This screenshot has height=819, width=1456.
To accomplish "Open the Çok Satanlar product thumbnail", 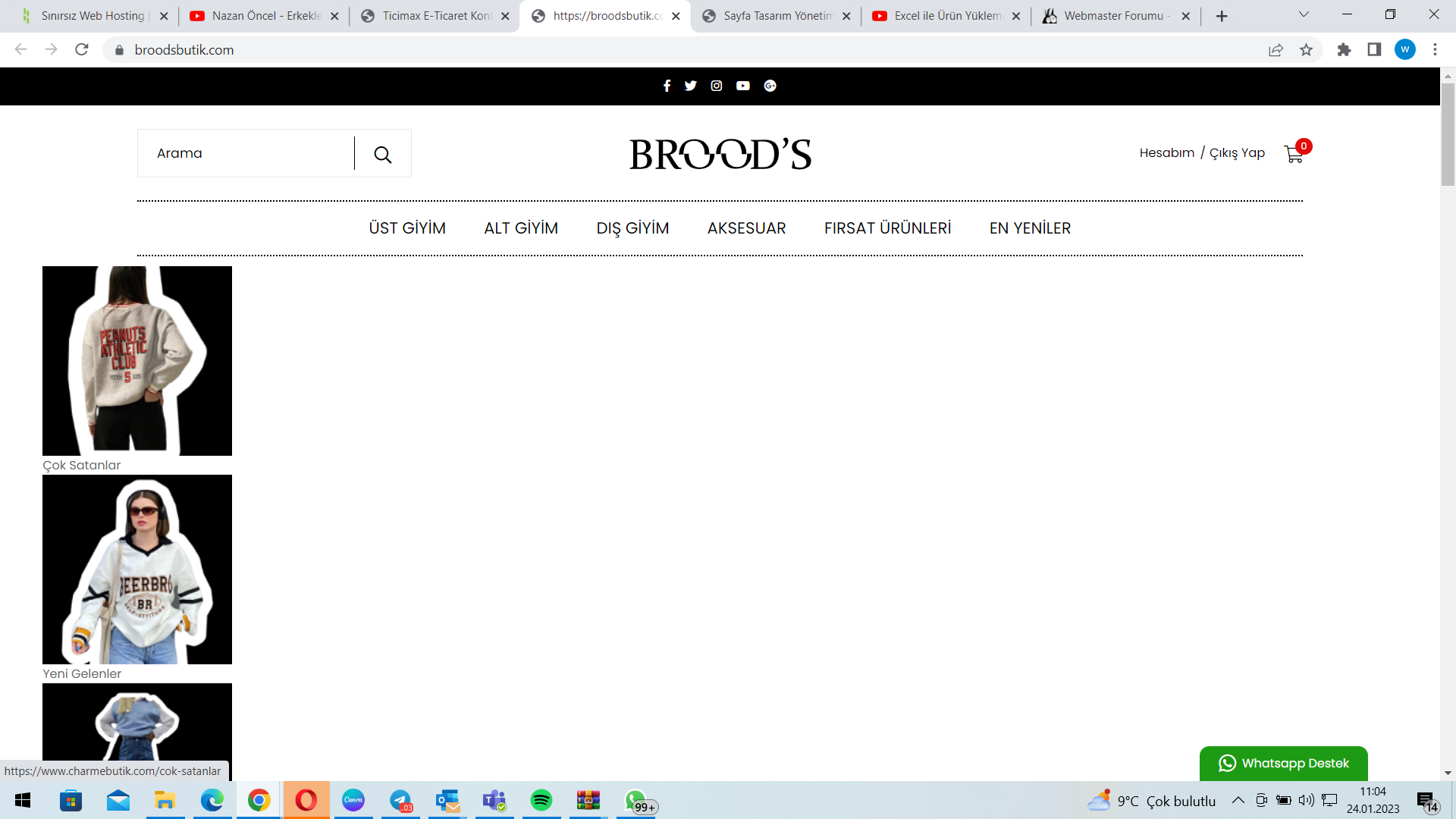I will [x=137, y=361].
